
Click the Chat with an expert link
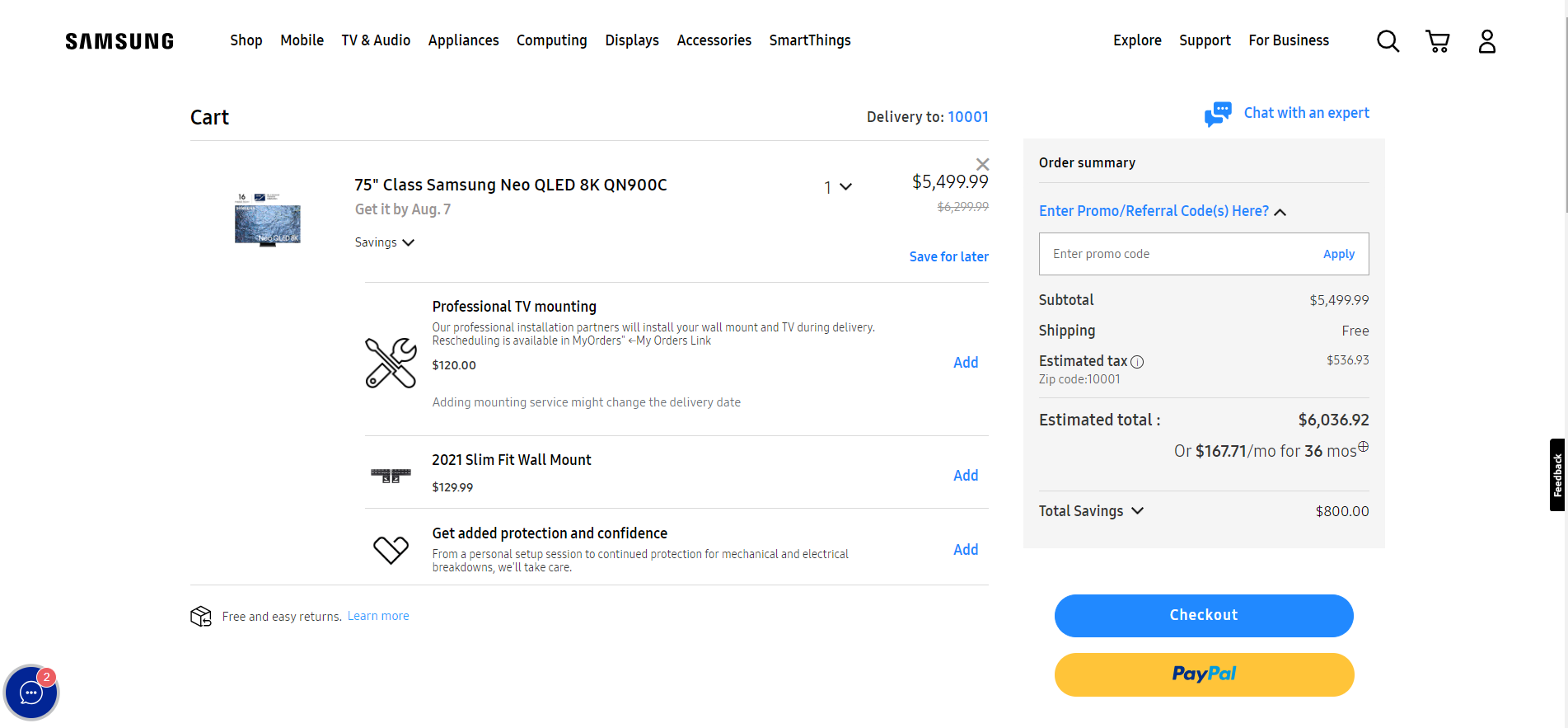(x=1307, y=113)
